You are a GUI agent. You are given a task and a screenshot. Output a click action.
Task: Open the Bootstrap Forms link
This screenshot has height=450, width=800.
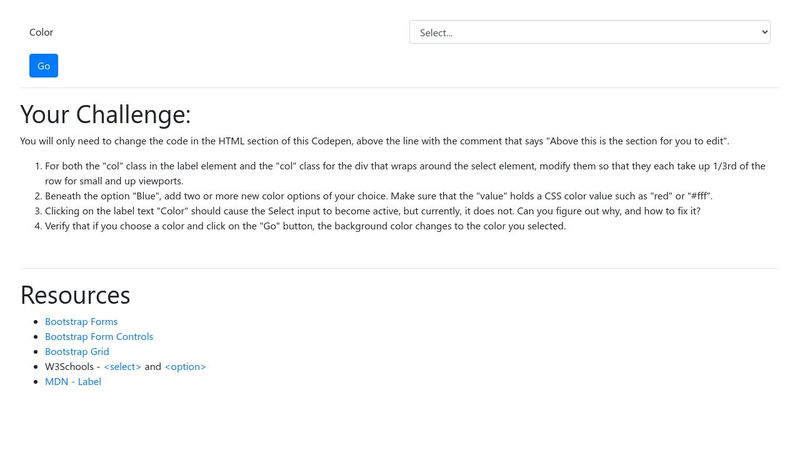click(81, 322)
